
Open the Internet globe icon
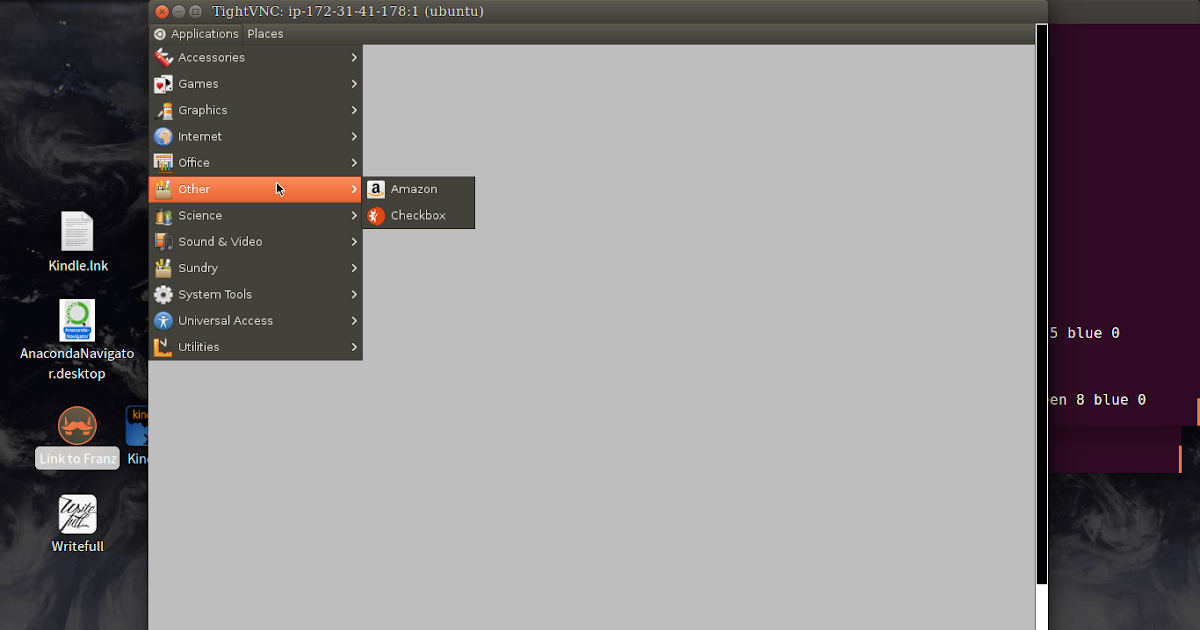(x=163, y=136)
